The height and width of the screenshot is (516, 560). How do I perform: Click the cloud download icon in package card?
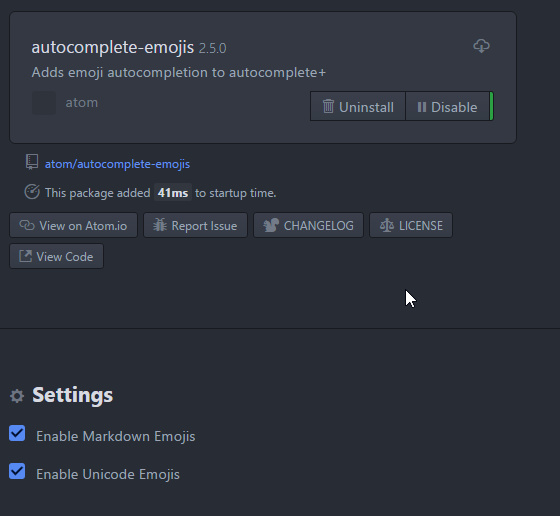click(481, 46)
